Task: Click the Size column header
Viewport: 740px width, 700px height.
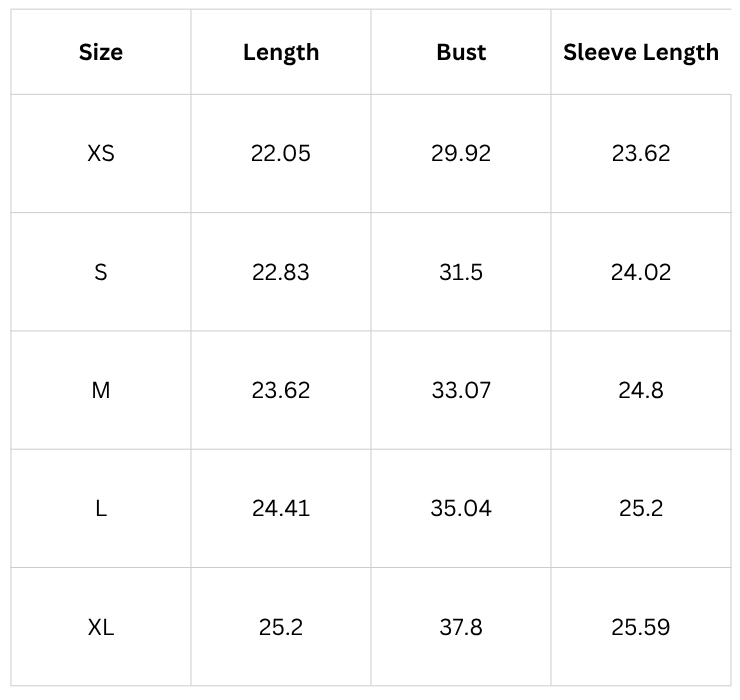Action: point(101,52)
